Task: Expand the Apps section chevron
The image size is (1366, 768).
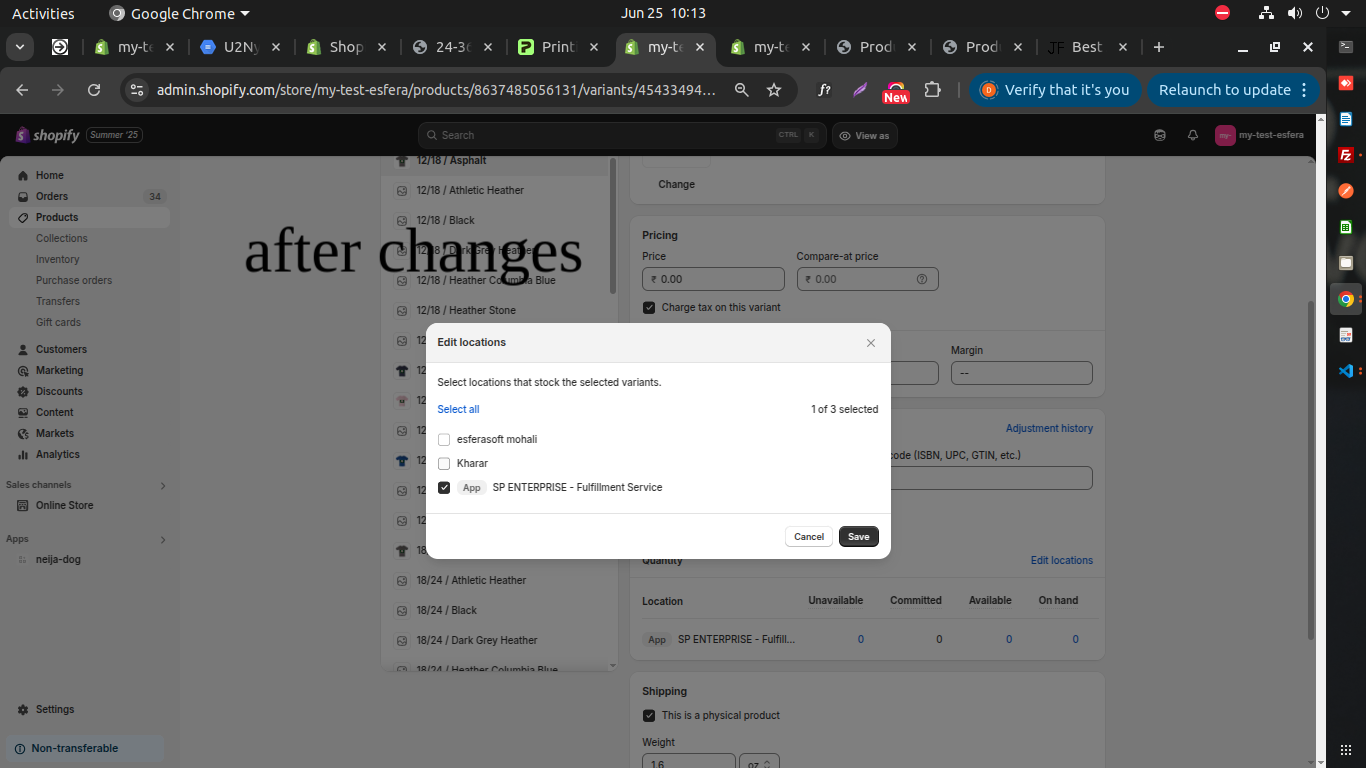Action: (163, 540)
